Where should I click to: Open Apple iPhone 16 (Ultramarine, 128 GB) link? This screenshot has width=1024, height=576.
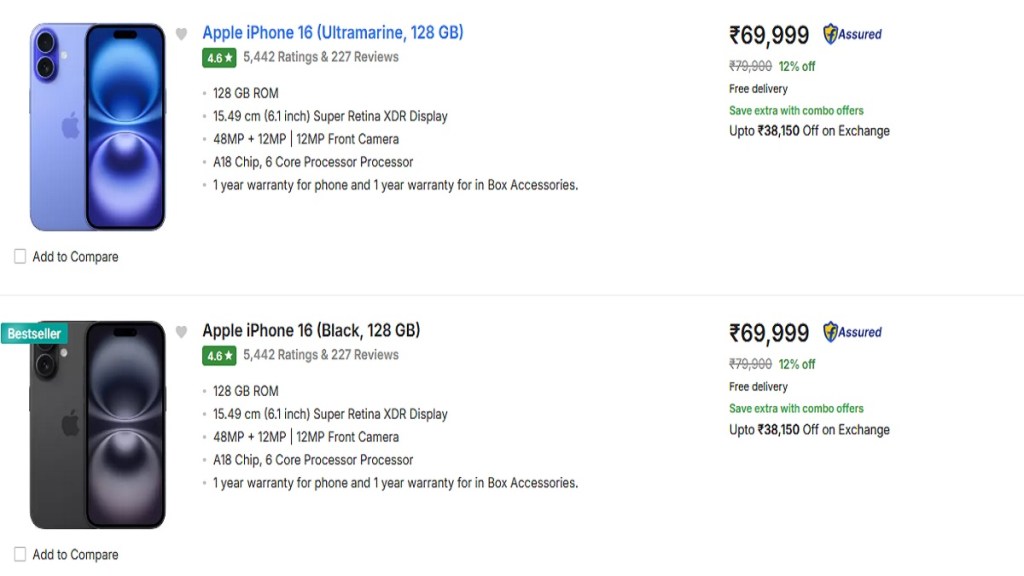point(332,32)
